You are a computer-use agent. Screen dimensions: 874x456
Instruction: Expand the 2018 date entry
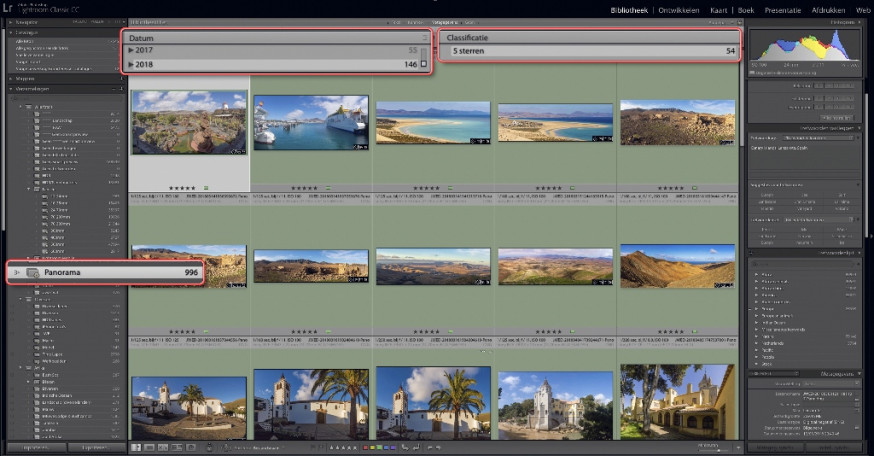pos(131,65)
